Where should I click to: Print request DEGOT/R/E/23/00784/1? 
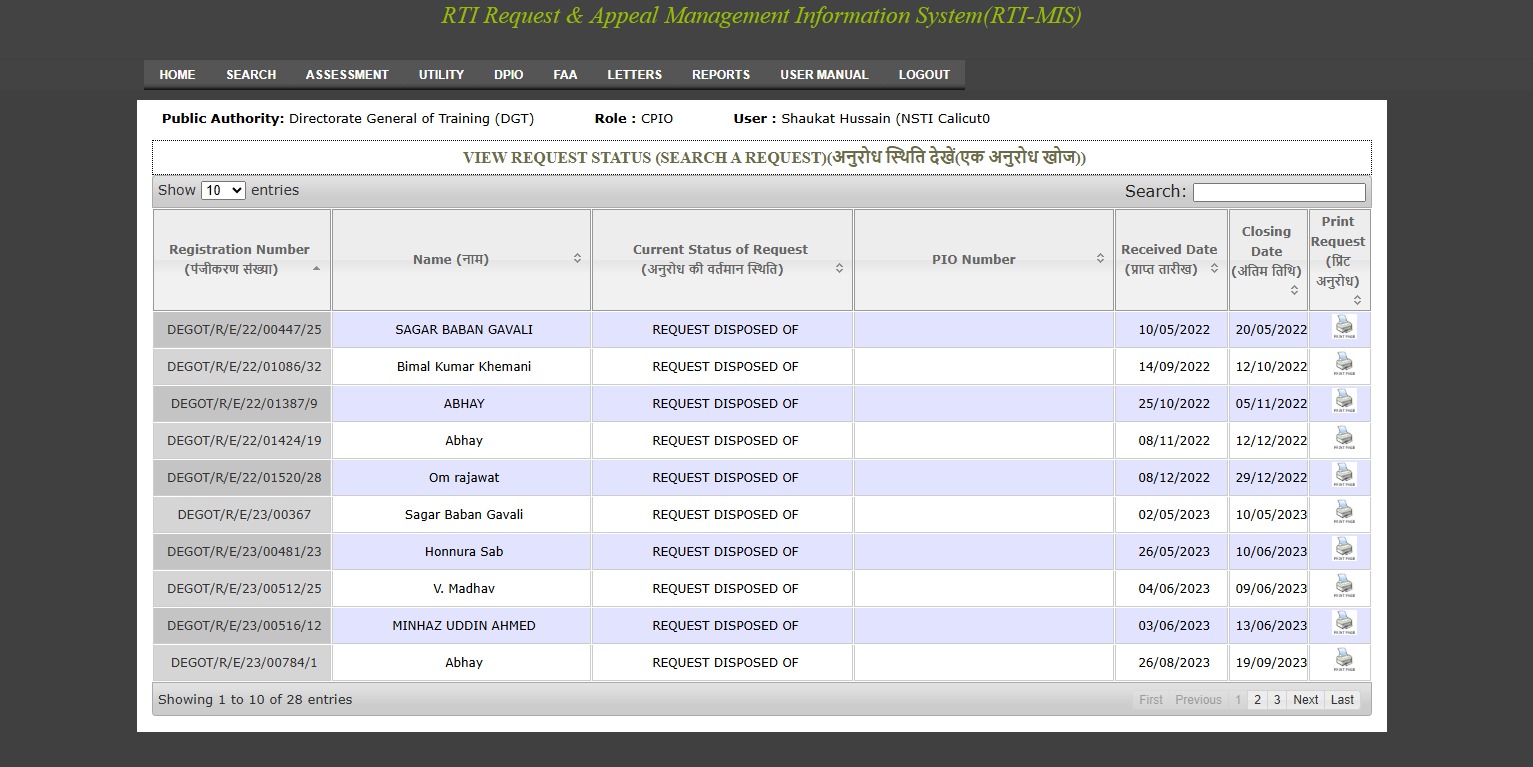pyautogui.click(x=1344, y=661)
